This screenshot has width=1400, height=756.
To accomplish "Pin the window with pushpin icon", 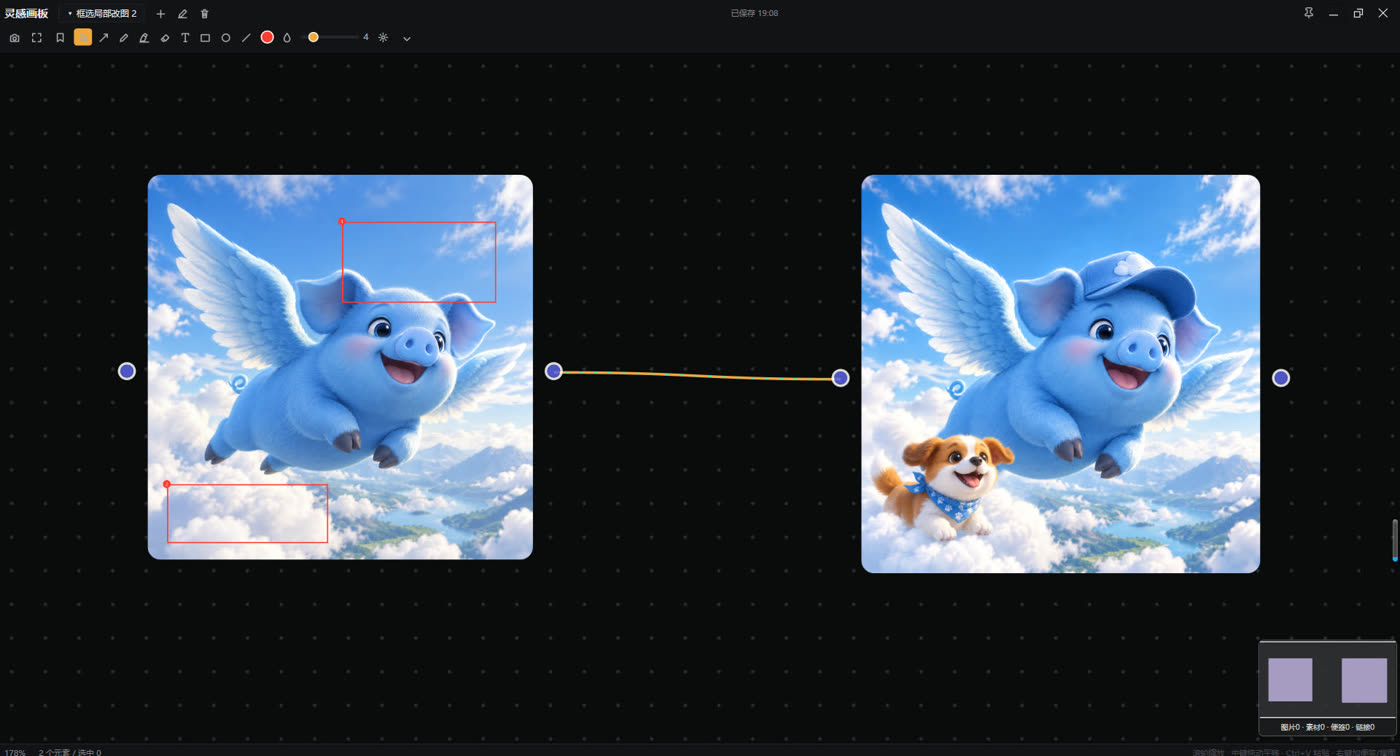I will pyautogui.click(x=1309, y=13).
